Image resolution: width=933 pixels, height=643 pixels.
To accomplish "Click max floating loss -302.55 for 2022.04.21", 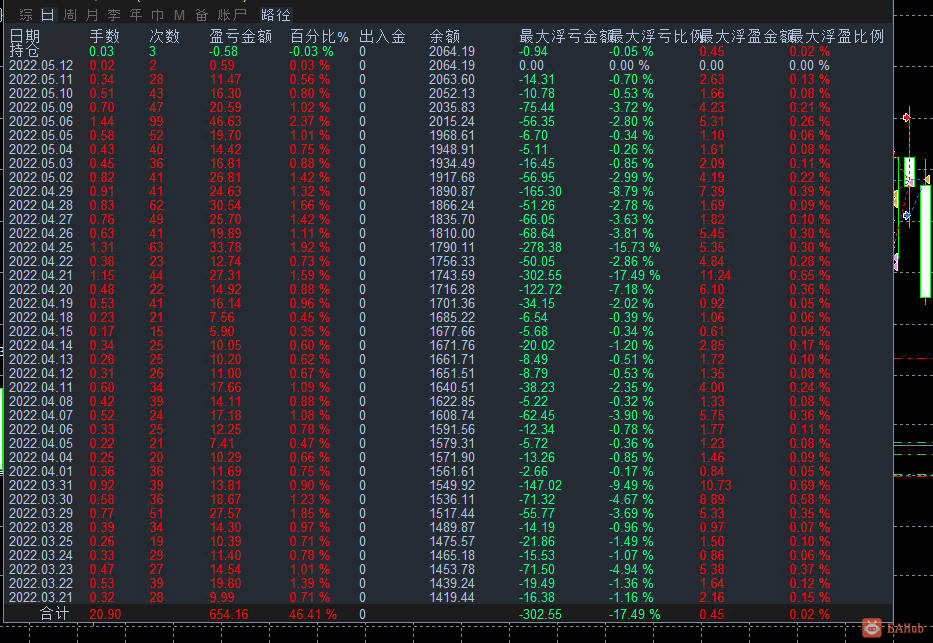I will [540, 275].
